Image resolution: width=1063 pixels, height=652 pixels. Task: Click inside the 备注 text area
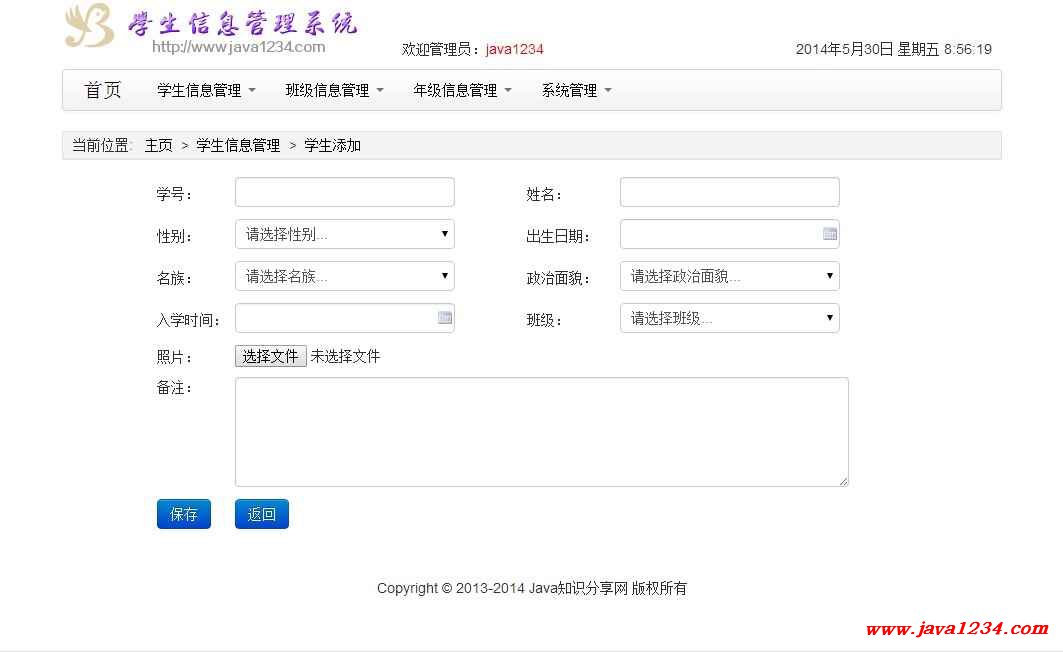[541, 432]
